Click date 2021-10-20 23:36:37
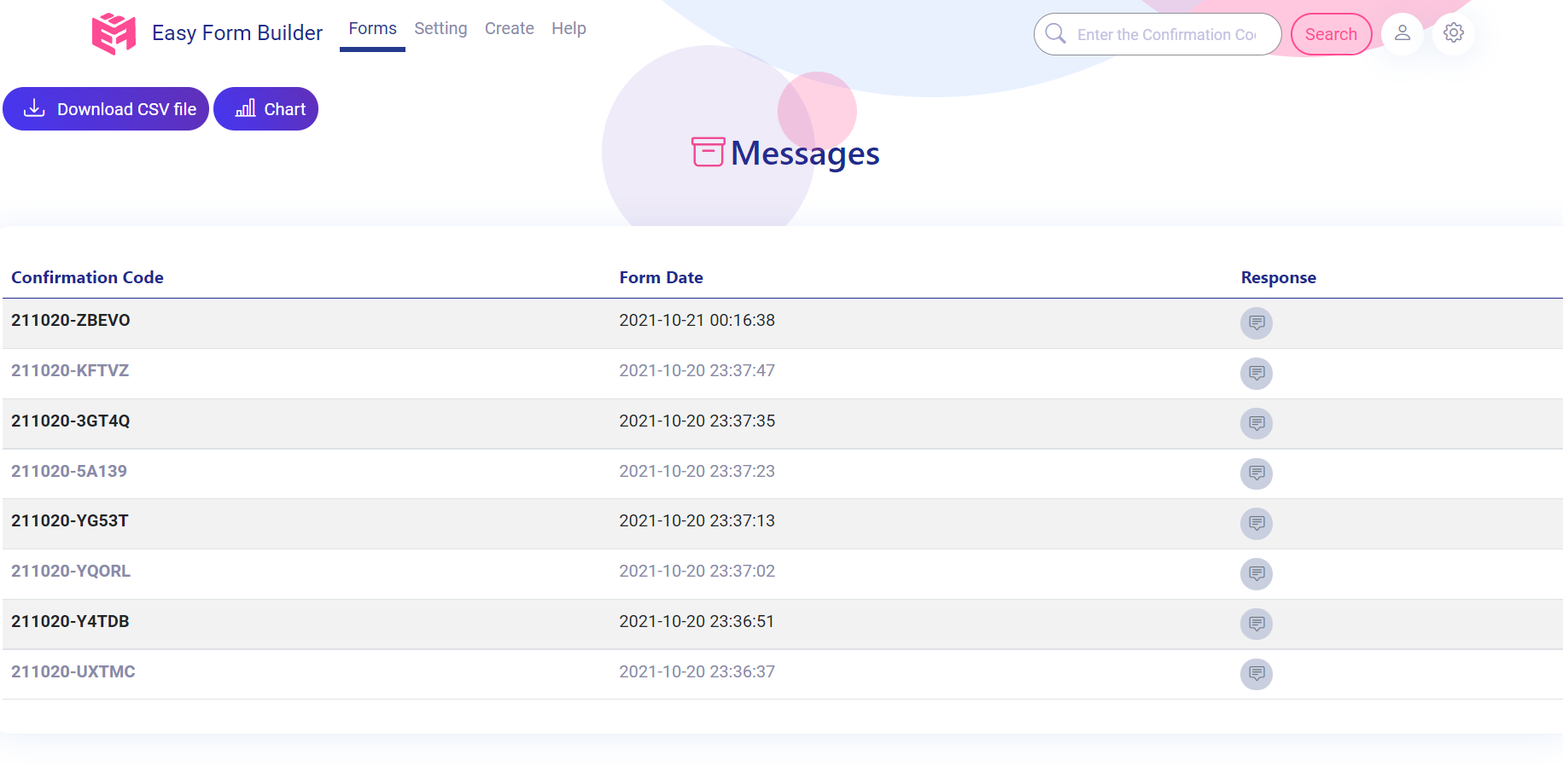The height and width of the screenshot is (784, 1563). pyautogui.click(x=697, y=672)
